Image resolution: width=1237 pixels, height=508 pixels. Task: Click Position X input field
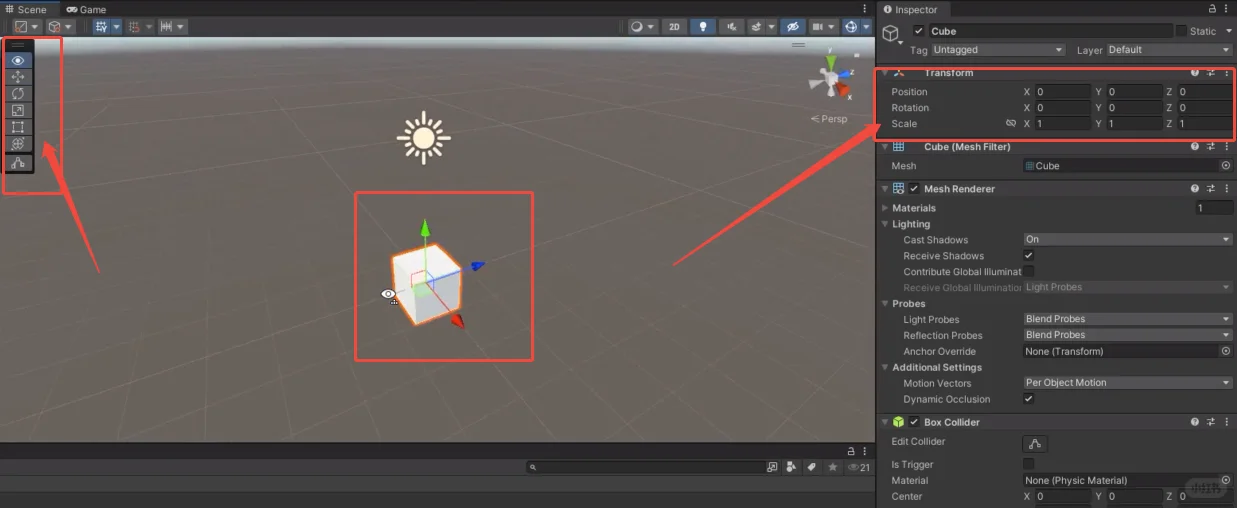(x=1063, y=92)
